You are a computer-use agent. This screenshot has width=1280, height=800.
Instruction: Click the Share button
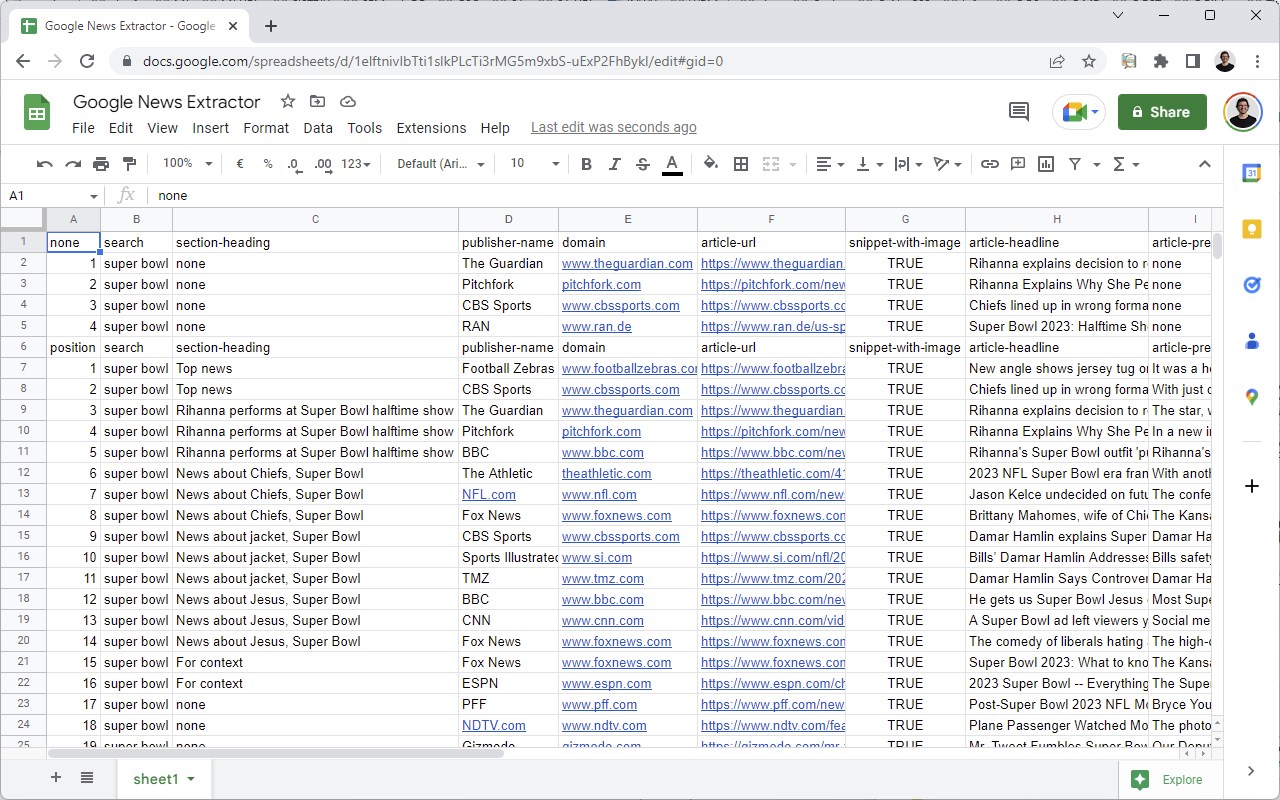[x=1162, y=112]
